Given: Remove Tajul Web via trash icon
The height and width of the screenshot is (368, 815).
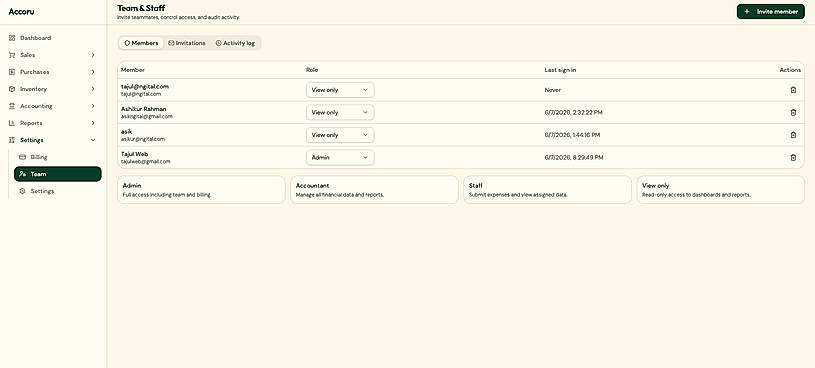Looking at the screenshot, I should point(793,157).
